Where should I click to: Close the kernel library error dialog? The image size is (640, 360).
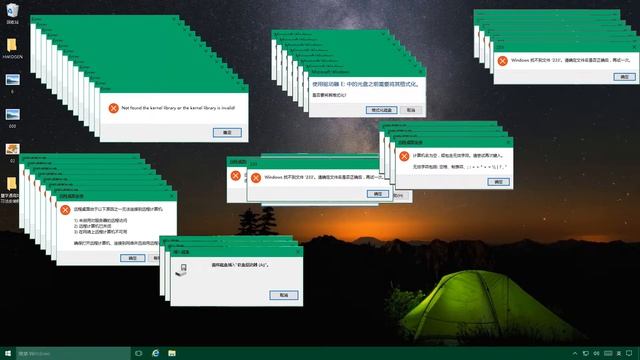[x=244, y=88]
